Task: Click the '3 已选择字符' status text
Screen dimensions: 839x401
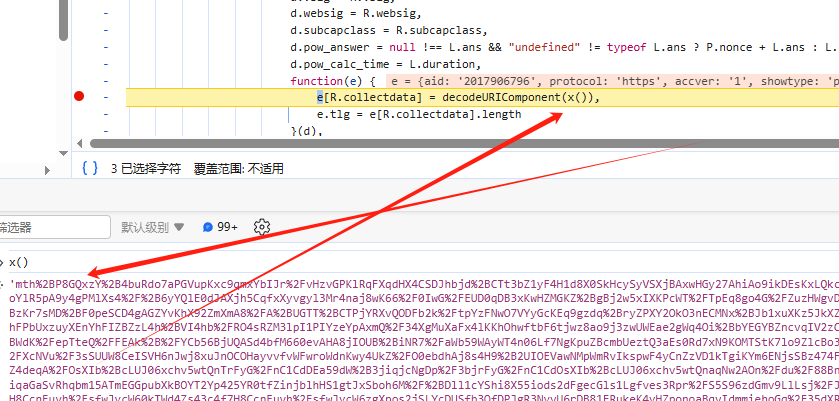Action: click(146, 169)
